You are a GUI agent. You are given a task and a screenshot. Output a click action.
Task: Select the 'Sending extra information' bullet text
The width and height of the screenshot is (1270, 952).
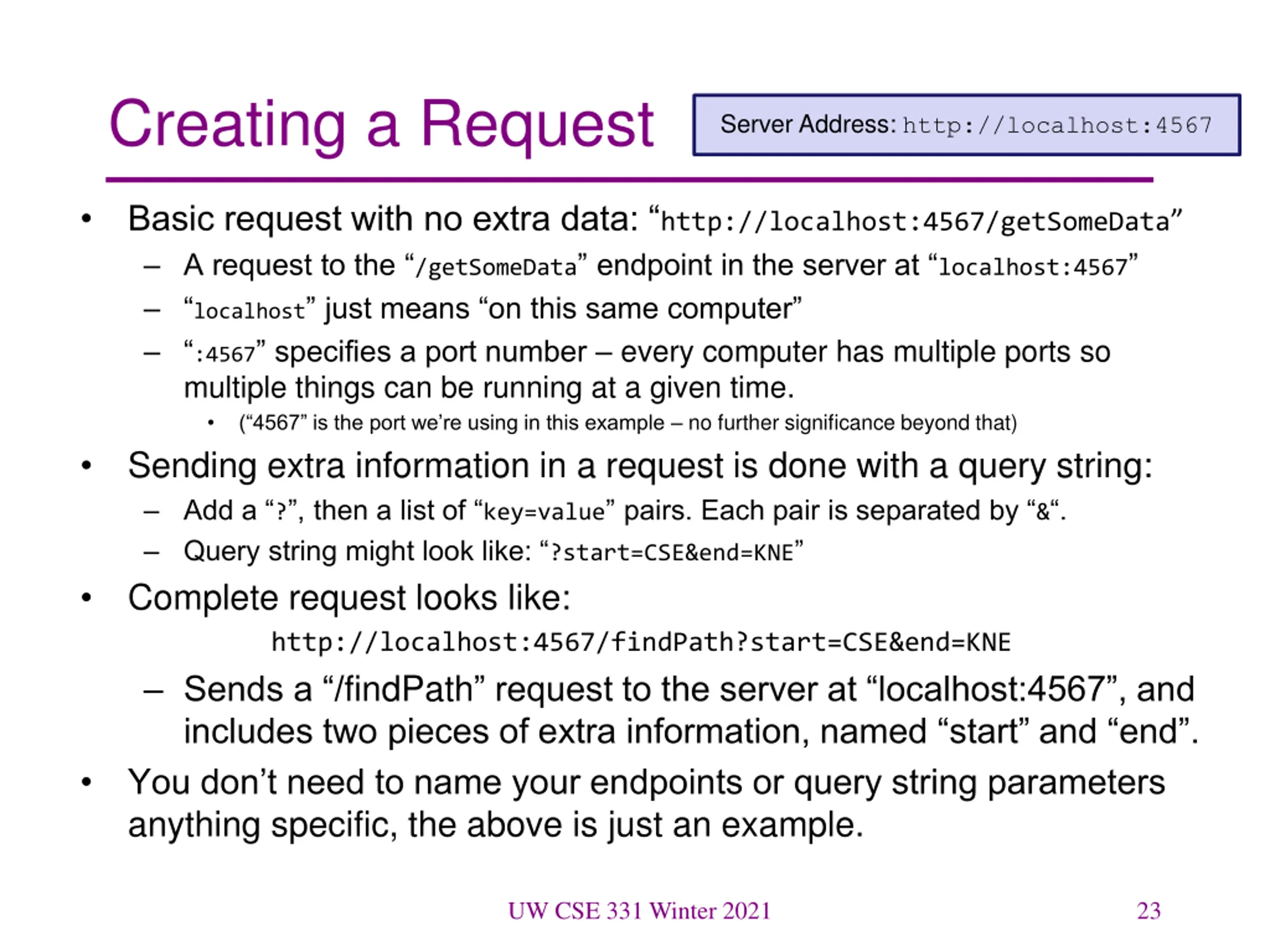(x=639, y=466)
